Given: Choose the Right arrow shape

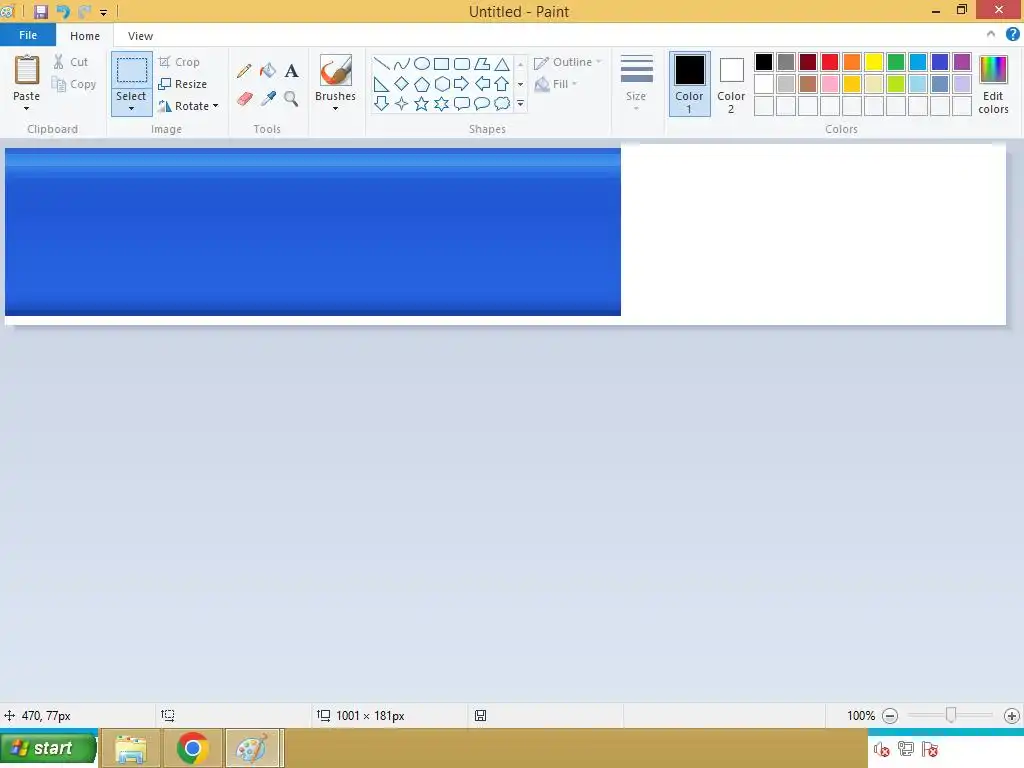Looking at the screenshot, I should pos(461,84).
